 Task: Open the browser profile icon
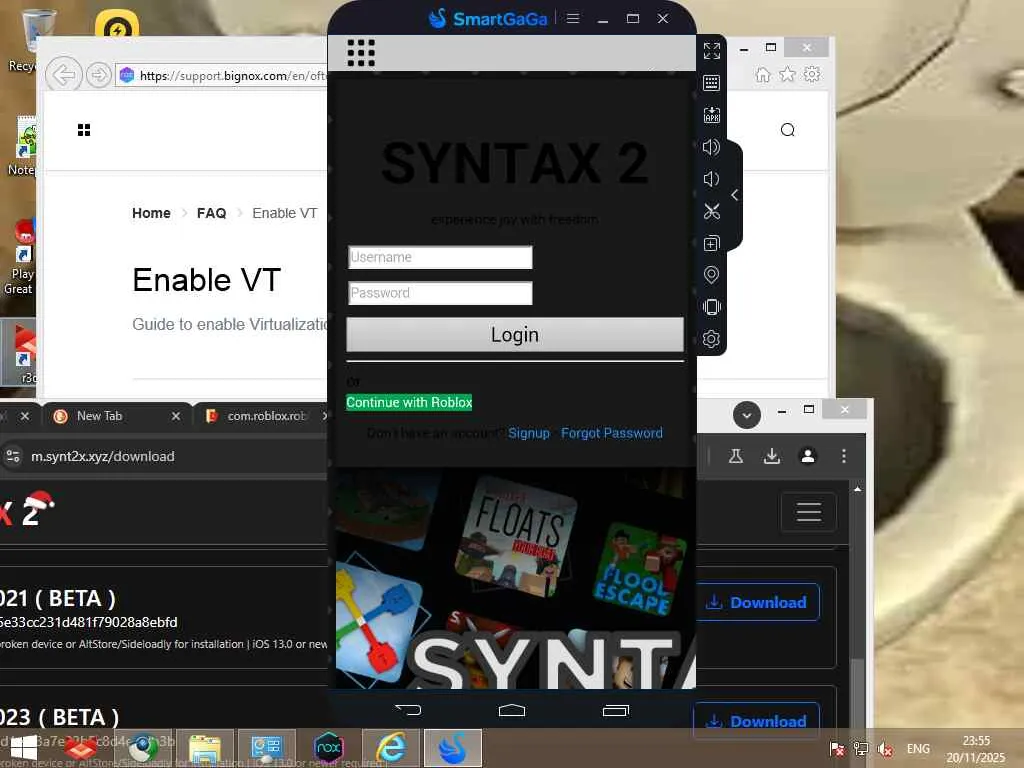click(x=808, y=456)
